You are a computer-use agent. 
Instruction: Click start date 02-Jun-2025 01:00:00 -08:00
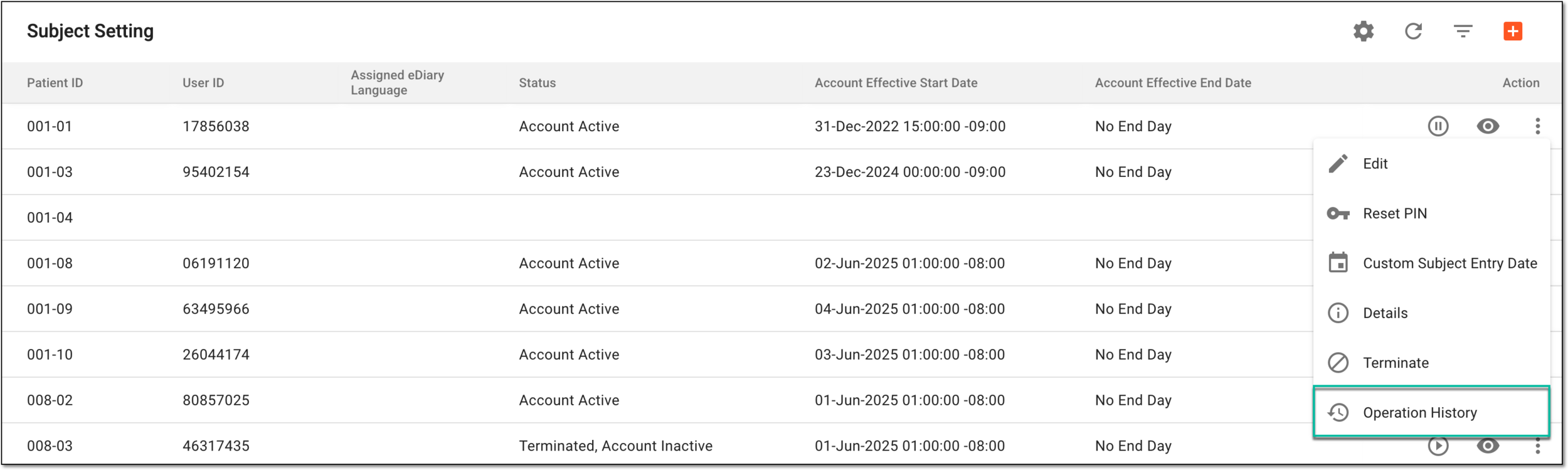point(909,264)
